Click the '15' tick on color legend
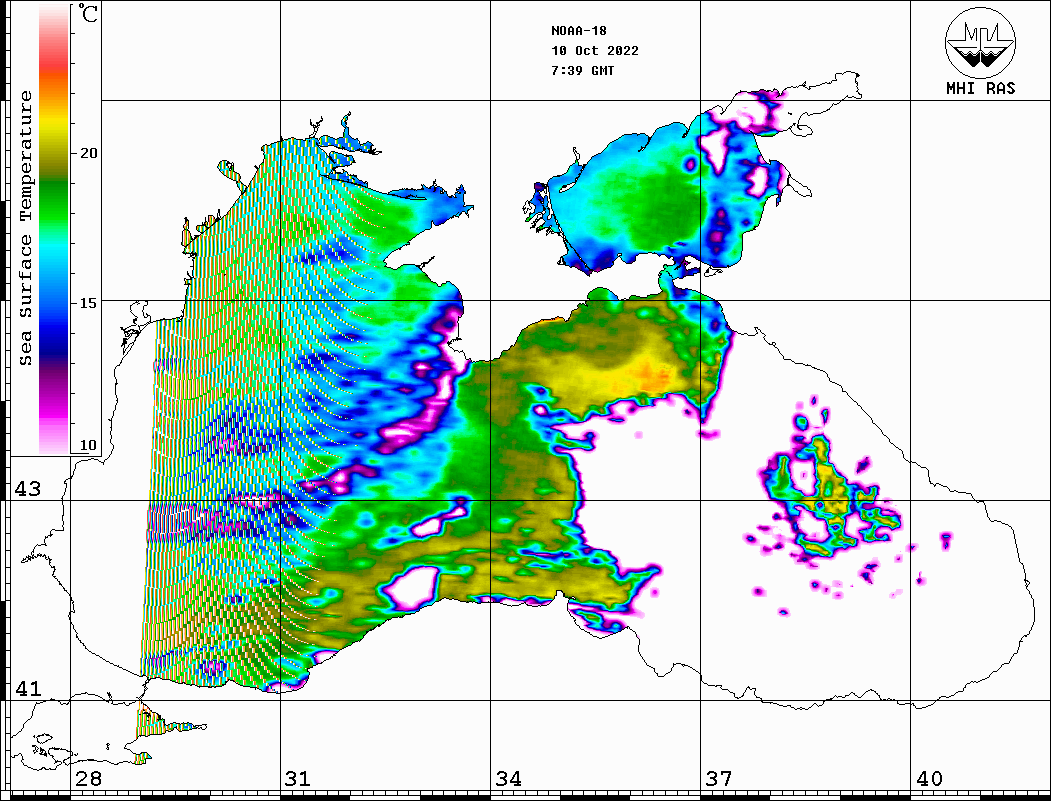Image resolution: width=1051 pixels, height=801 pixels. tap(88, 303)
